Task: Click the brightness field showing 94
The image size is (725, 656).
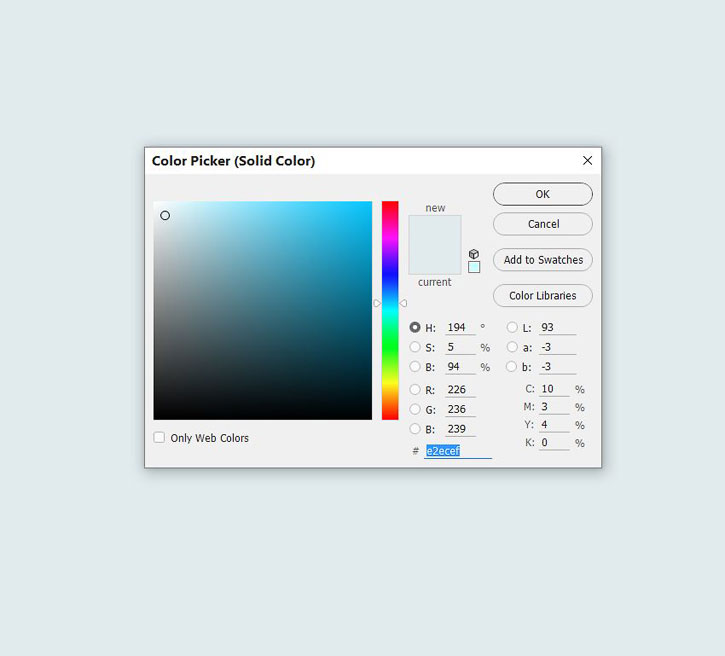Action: click(460, 367)
